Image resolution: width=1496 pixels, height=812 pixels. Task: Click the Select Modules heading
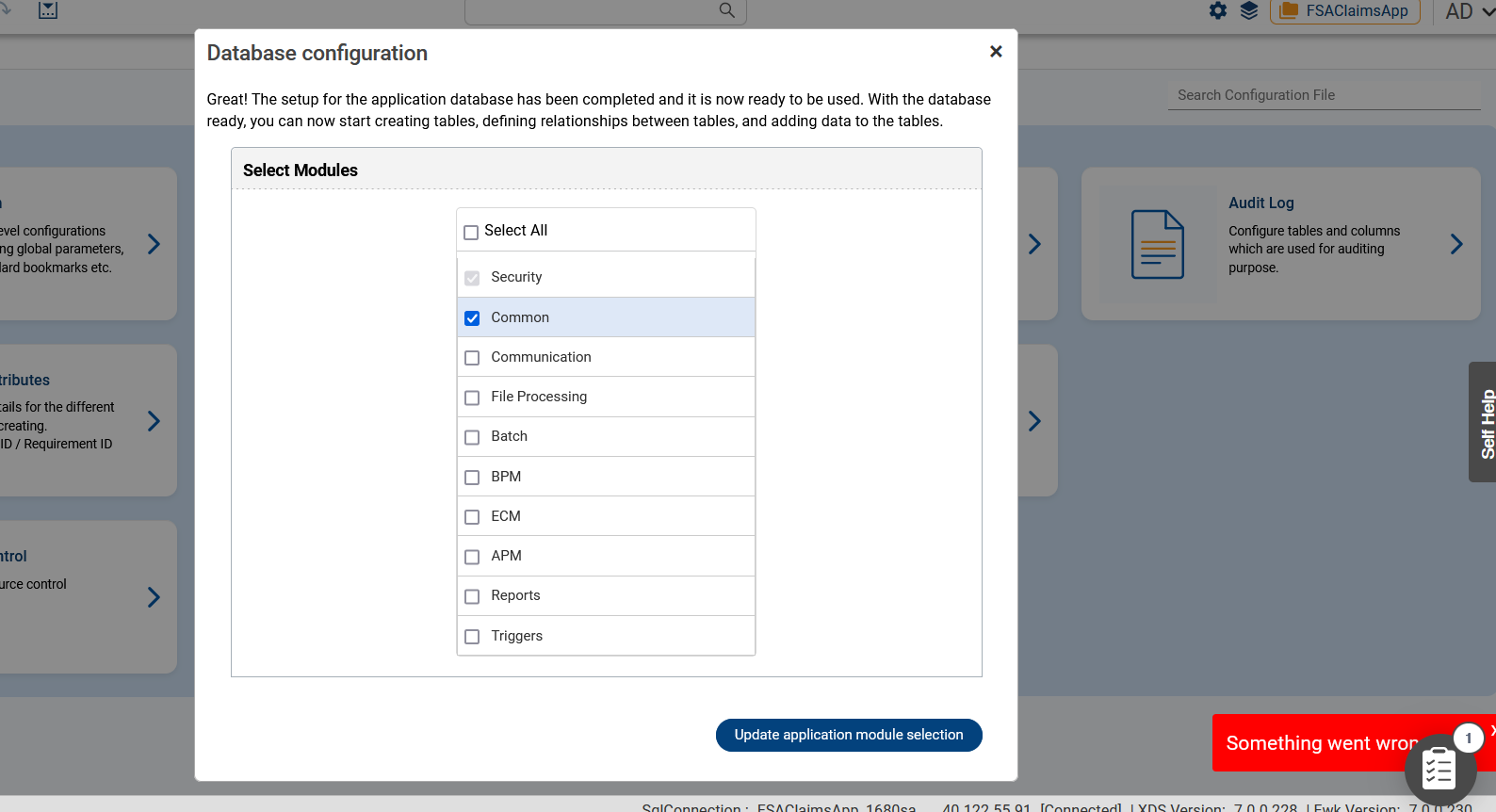click(301, 171)
